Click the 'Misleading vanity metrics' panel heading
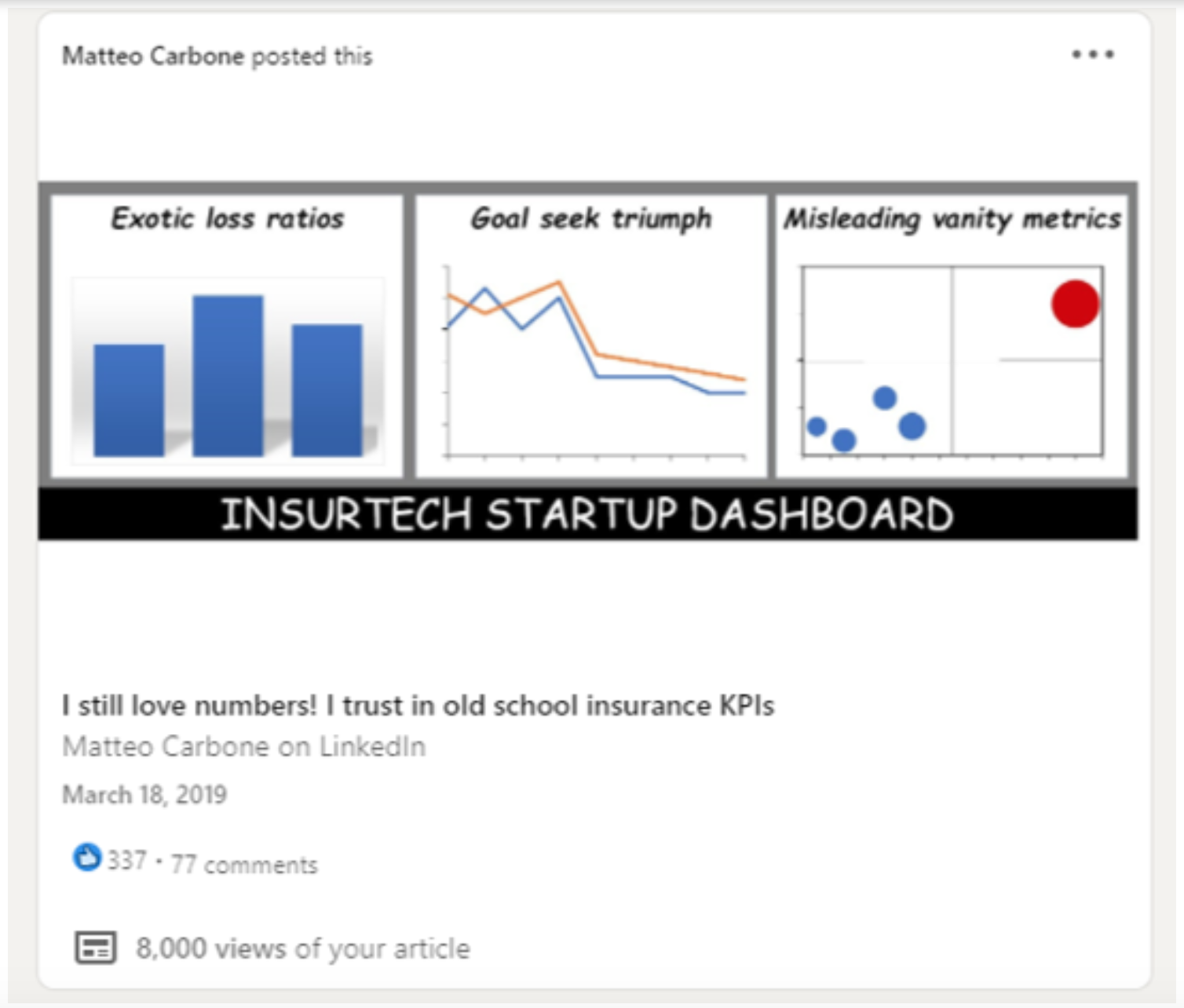Image resolution: width=1184 pixels, height=1008 pixels. [x=952, y=218]
